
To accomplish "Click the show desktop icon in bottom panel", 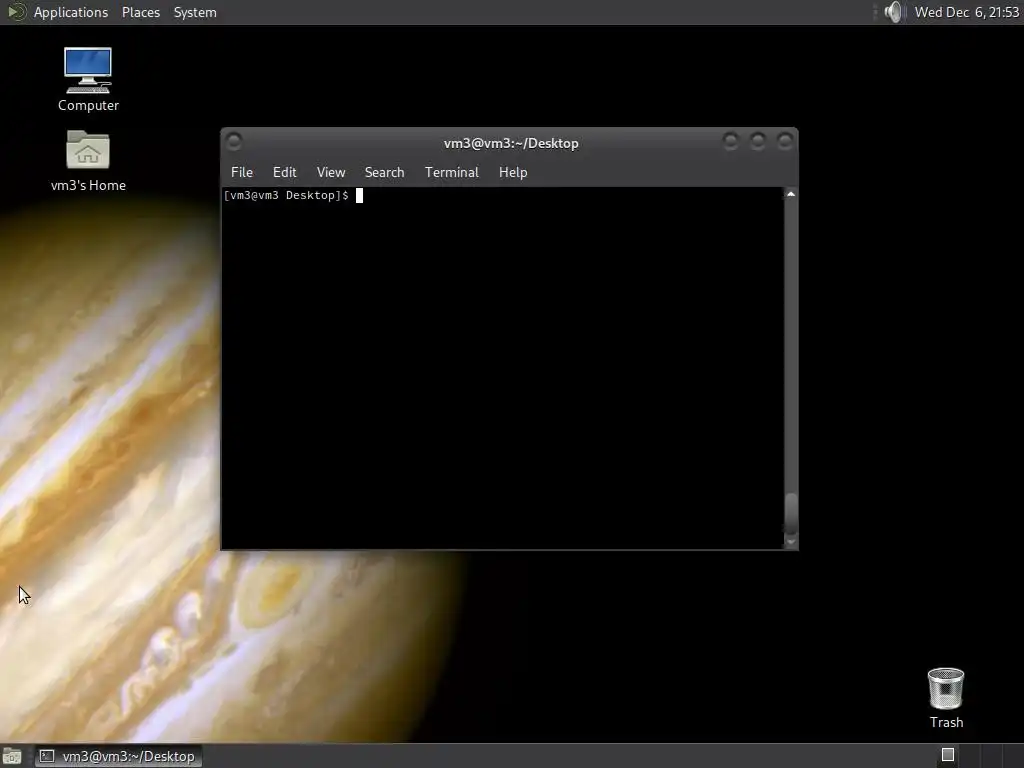I will point(12,756).
